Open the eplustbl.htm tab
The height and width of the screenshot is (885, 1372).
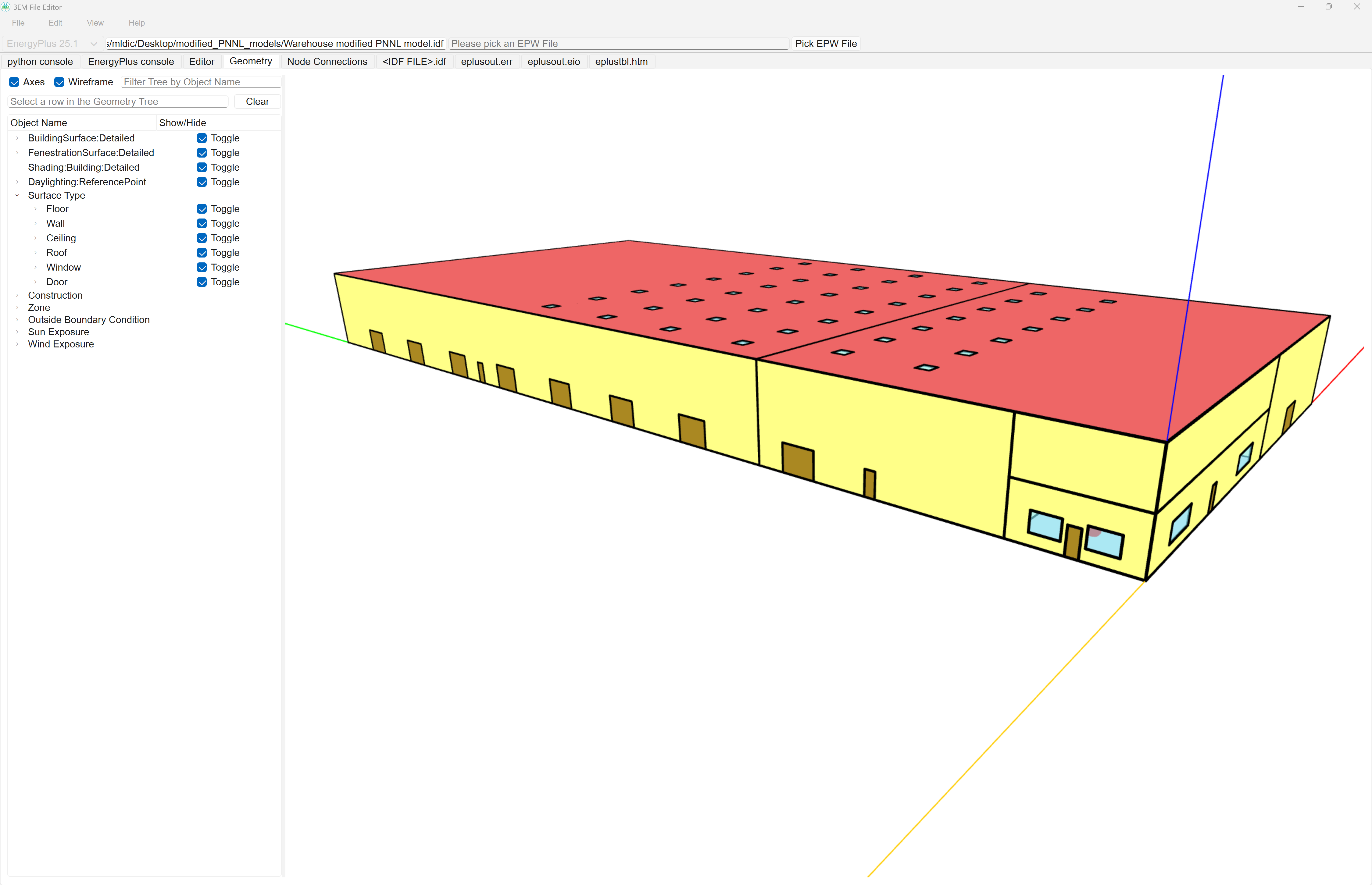click(621, 62)
